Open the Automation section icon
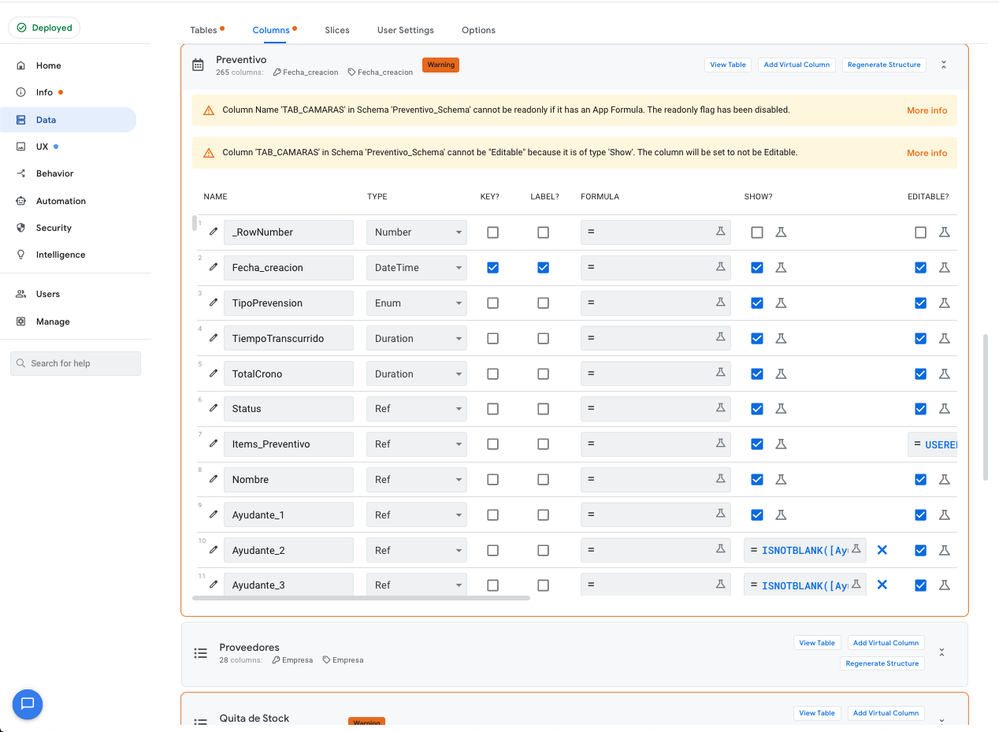The image size is (999, 732). [x=21, y=201]
